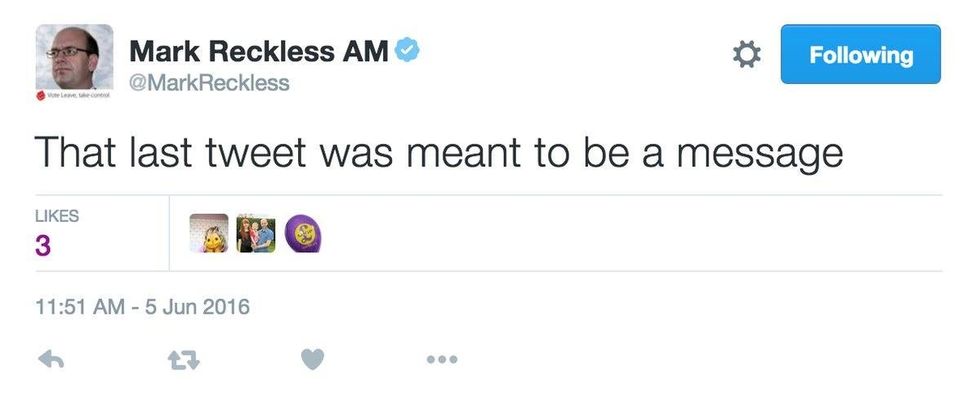Click the Vote Leave take control caption
The image size is (980, 395).
tap(79, 96)
